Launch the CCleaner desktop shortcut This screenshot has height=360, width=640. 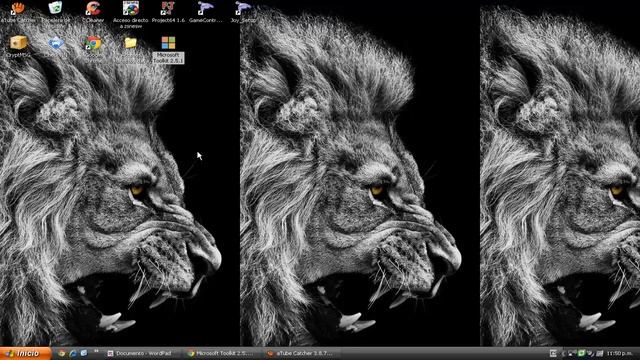[93, 11]
